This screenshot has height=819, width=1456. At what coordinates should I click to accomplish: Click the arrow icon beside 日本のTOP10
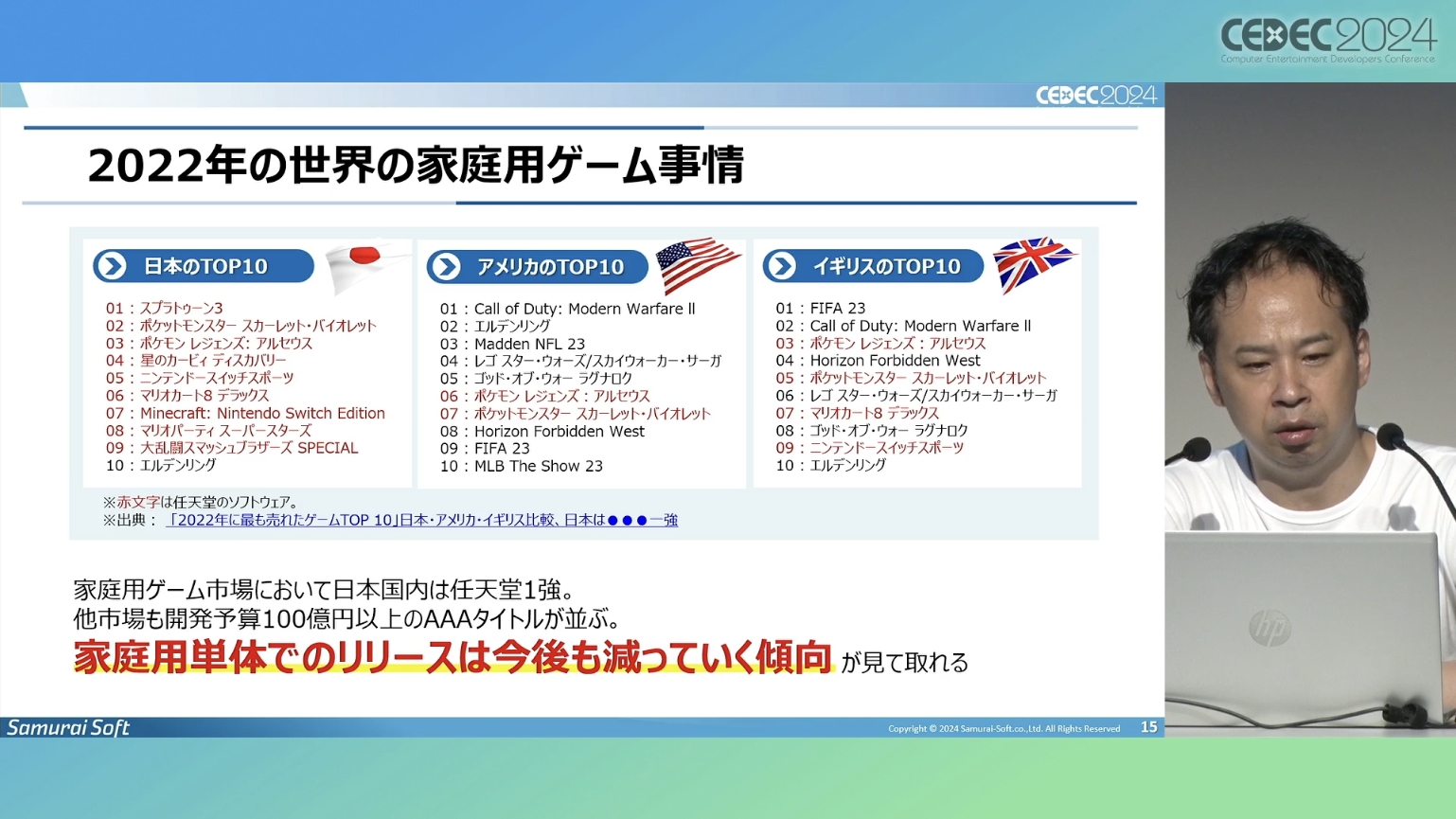112,266
